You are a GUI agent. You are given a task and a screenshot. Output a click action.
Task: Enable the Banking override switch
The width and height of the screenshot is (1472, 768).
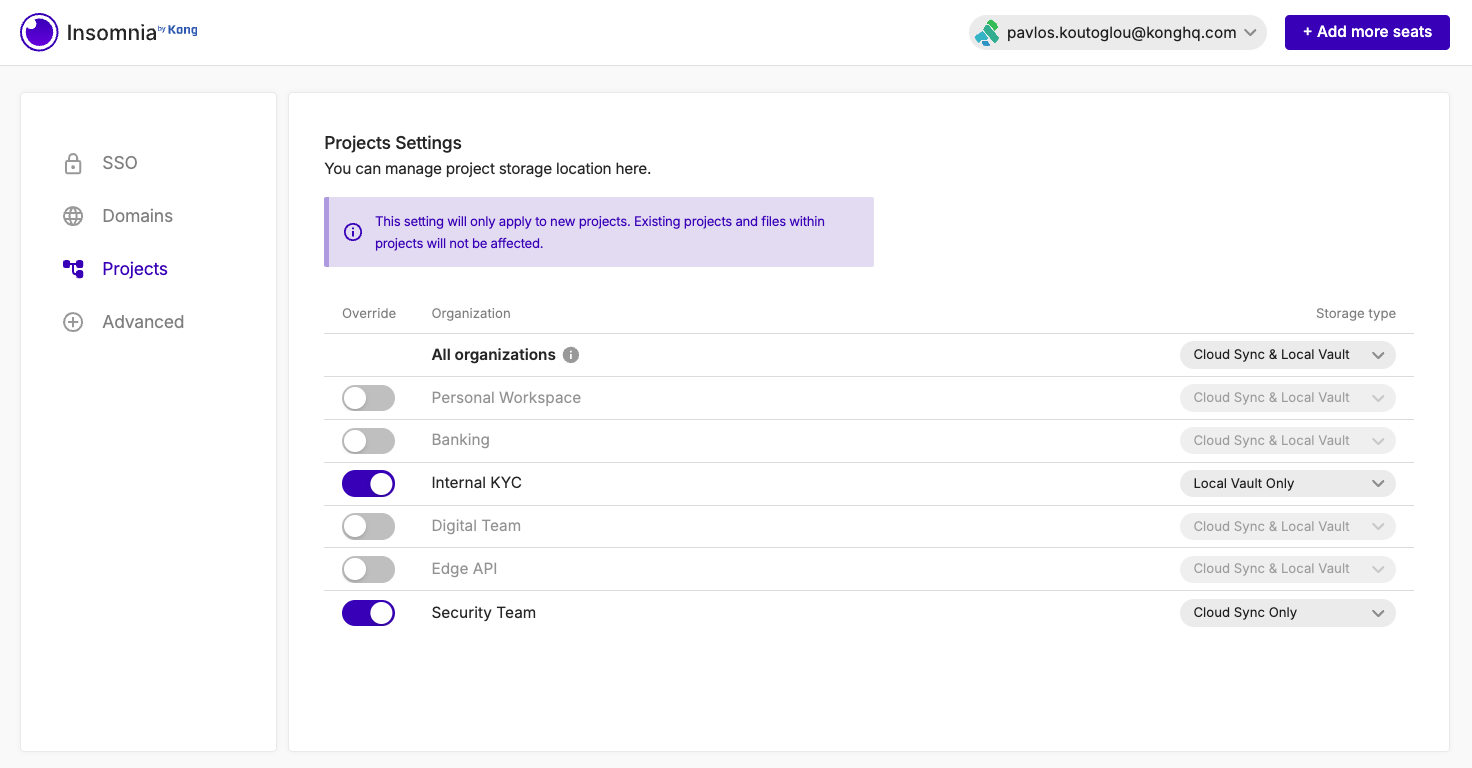point(368,441)
